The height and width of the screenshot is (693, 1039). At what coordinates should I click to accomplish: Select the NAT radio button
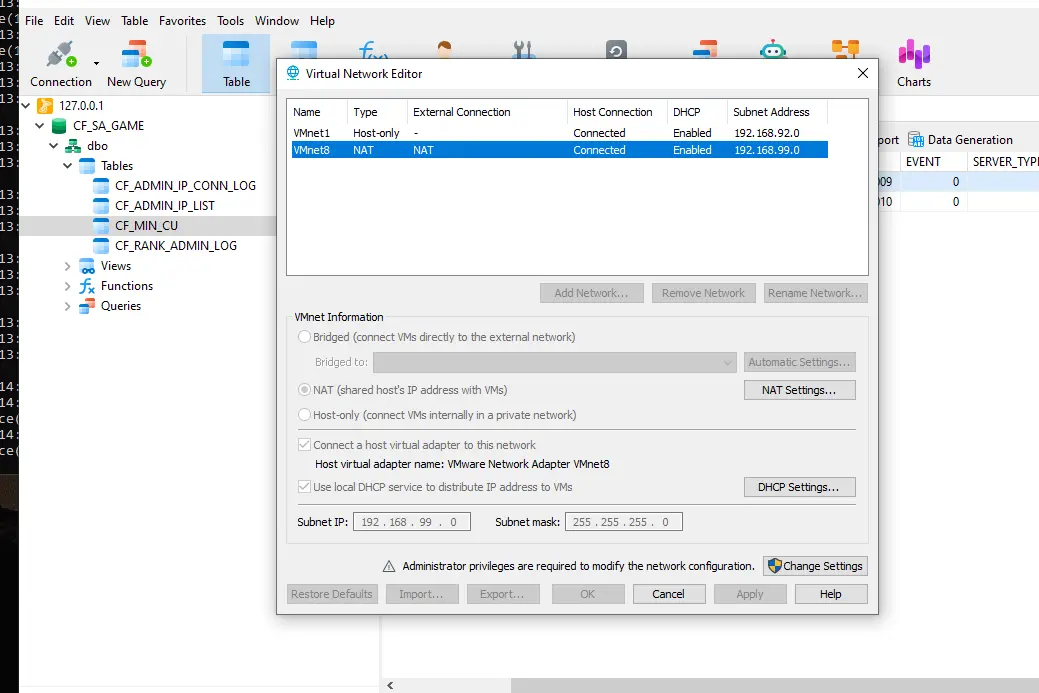(304, 390)
